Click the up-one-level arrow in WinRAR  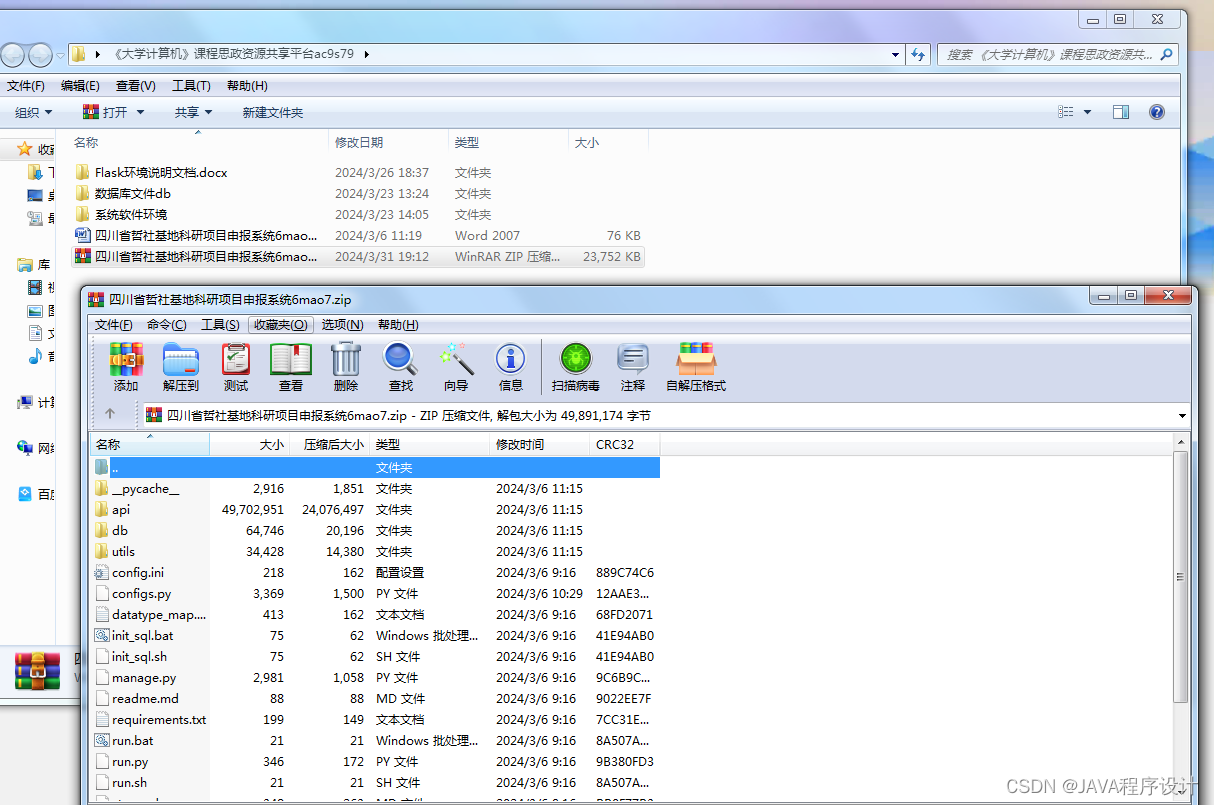(x=110, y=414)
